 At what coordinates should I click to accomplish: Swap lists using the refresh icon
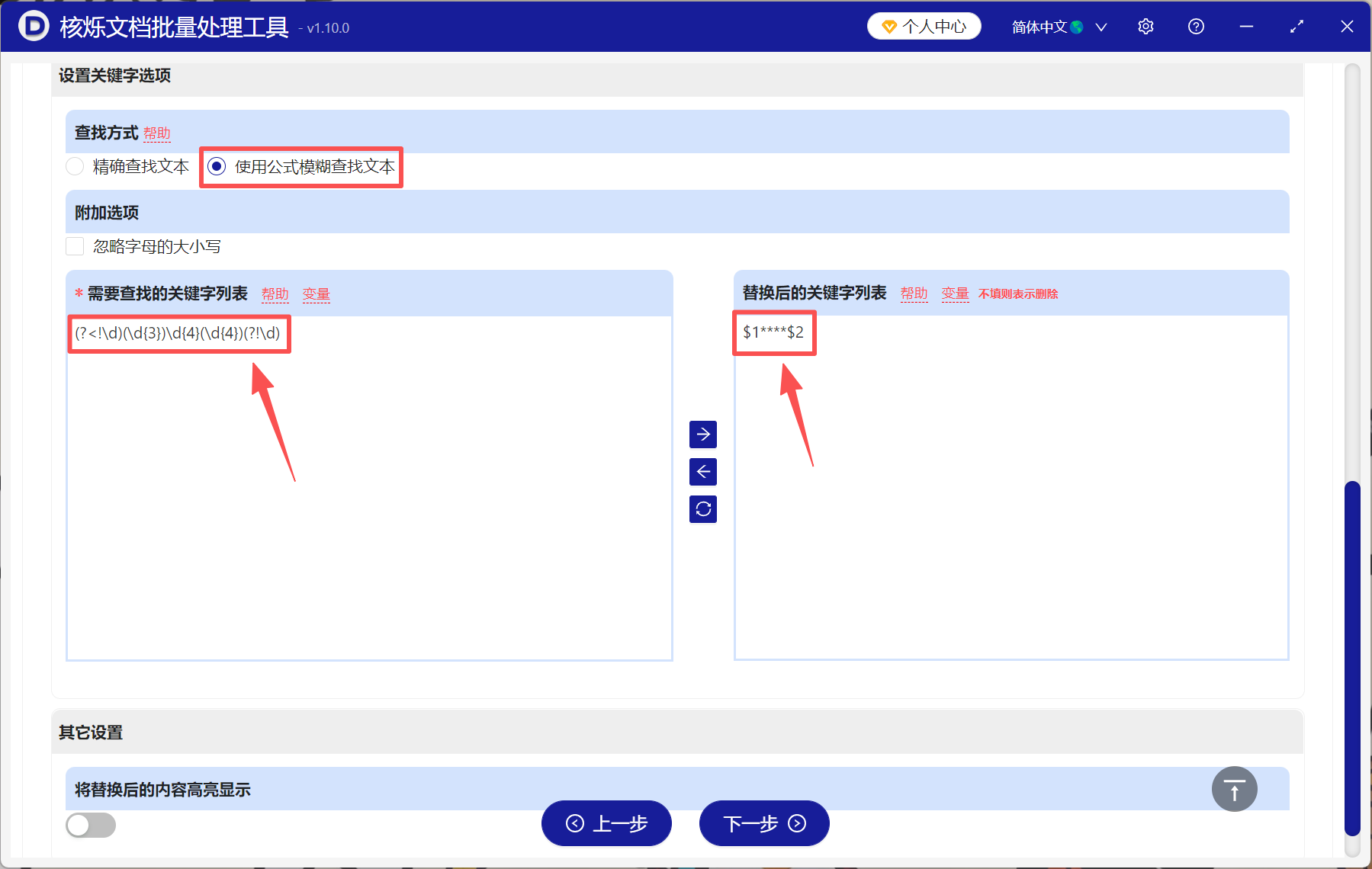pyautogui.click(x=702, y=508)
